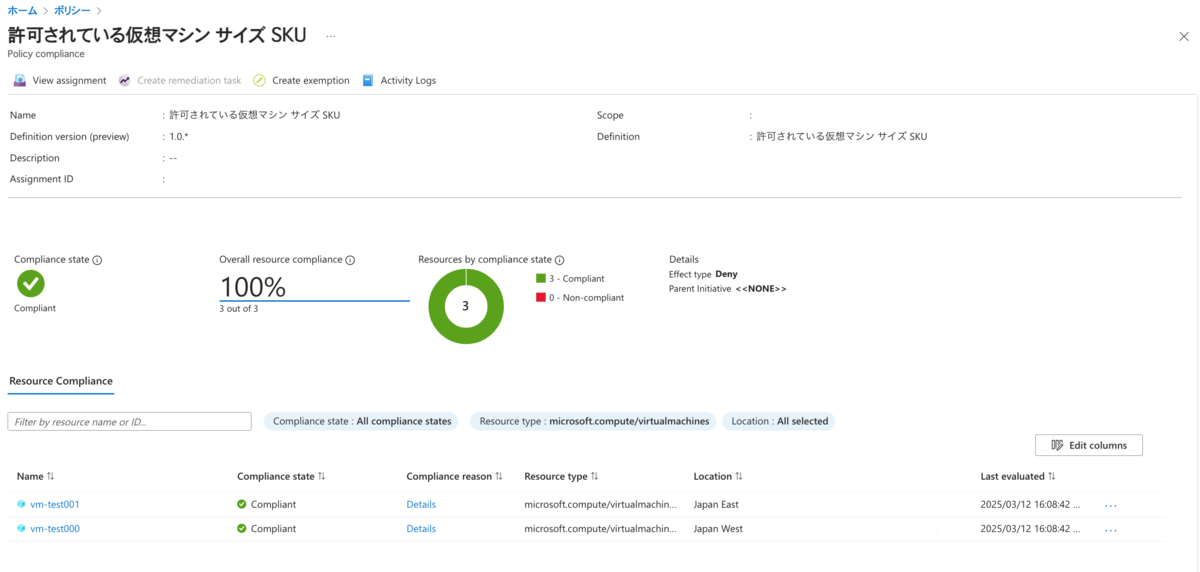Click the Definition version 1.0.* value
1200x572 pixels.
coord(179,137)
